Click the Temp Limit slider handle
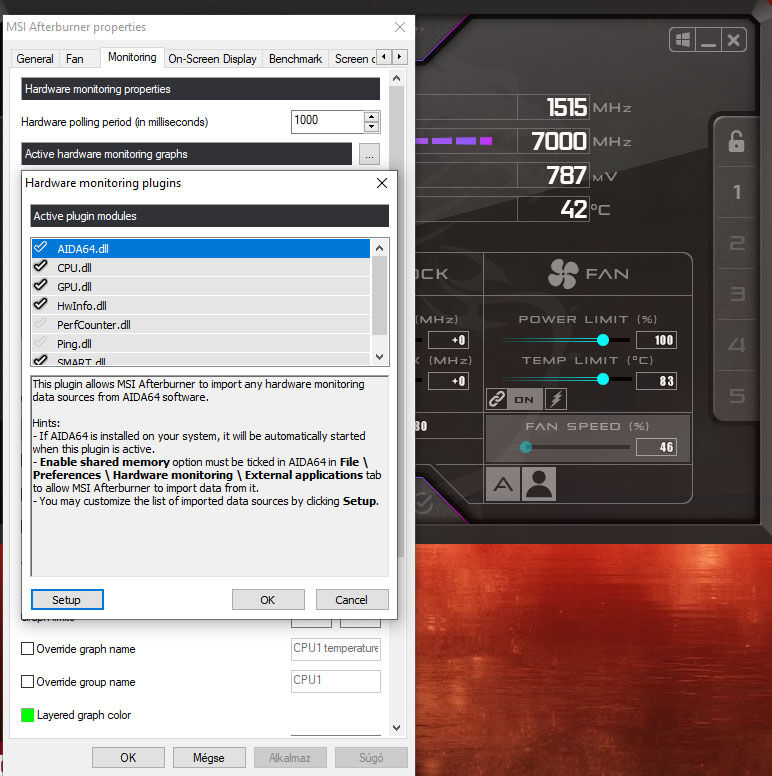The width and height of the screenshot is (772, 776). (x=603, y=380)
